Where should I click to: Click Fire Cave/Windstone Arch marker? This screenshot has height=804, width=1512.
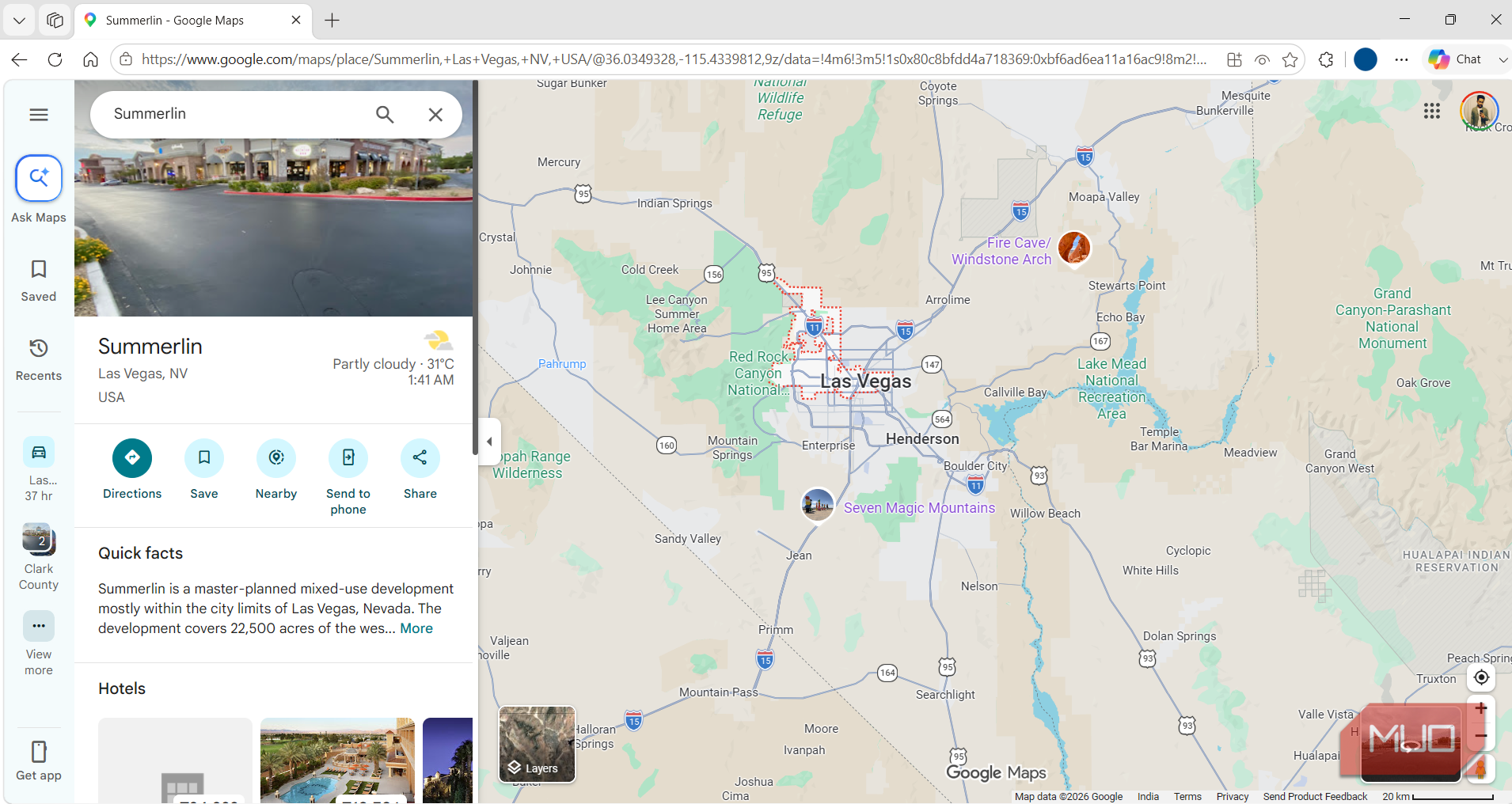[x=1074, y=248]
